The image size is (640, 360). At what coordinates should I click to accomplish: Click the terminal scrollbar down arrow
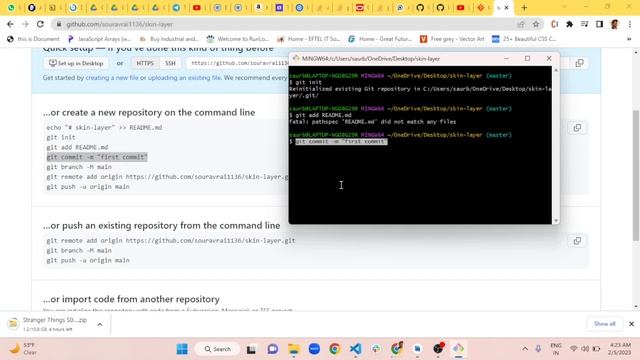point(556,221)
